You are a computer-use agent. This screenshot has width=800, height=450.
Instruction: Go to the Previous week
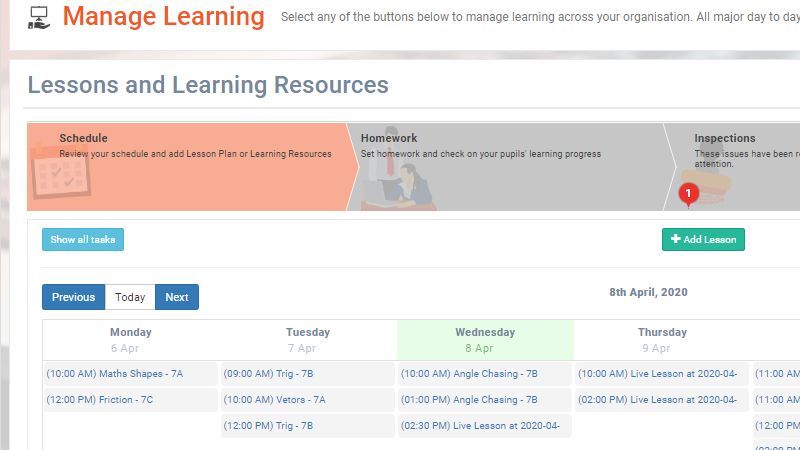[x=73, y=297]
